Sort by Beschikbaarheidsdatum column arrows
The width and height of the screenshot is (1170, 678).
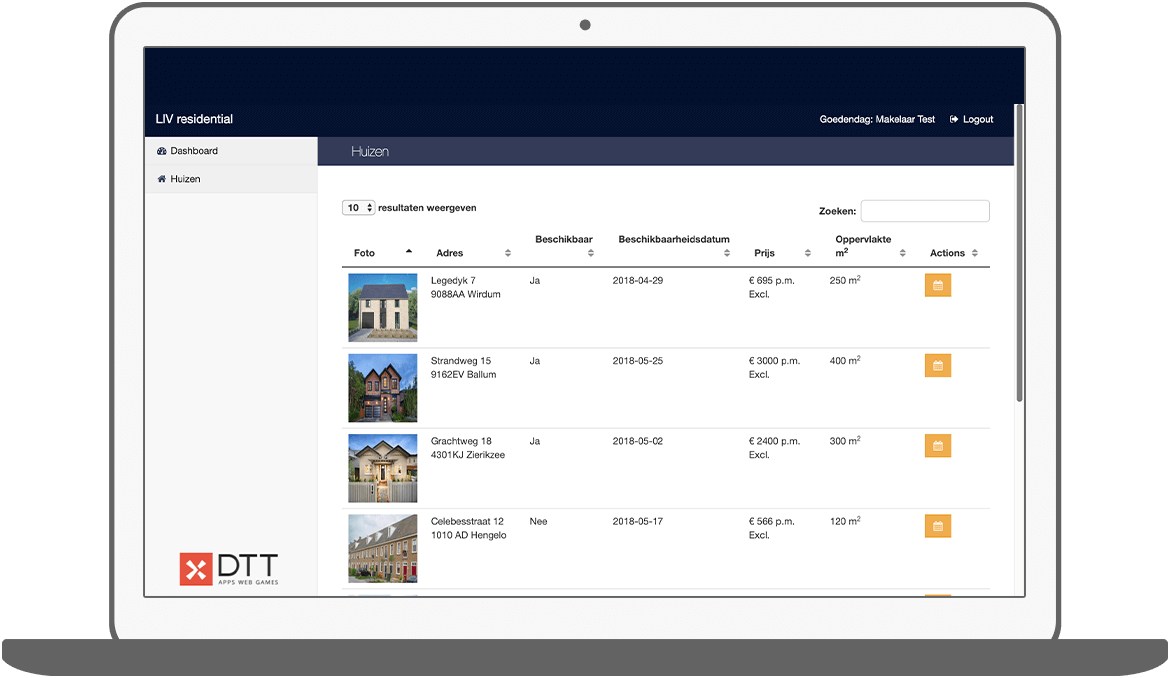coord(727,253)
